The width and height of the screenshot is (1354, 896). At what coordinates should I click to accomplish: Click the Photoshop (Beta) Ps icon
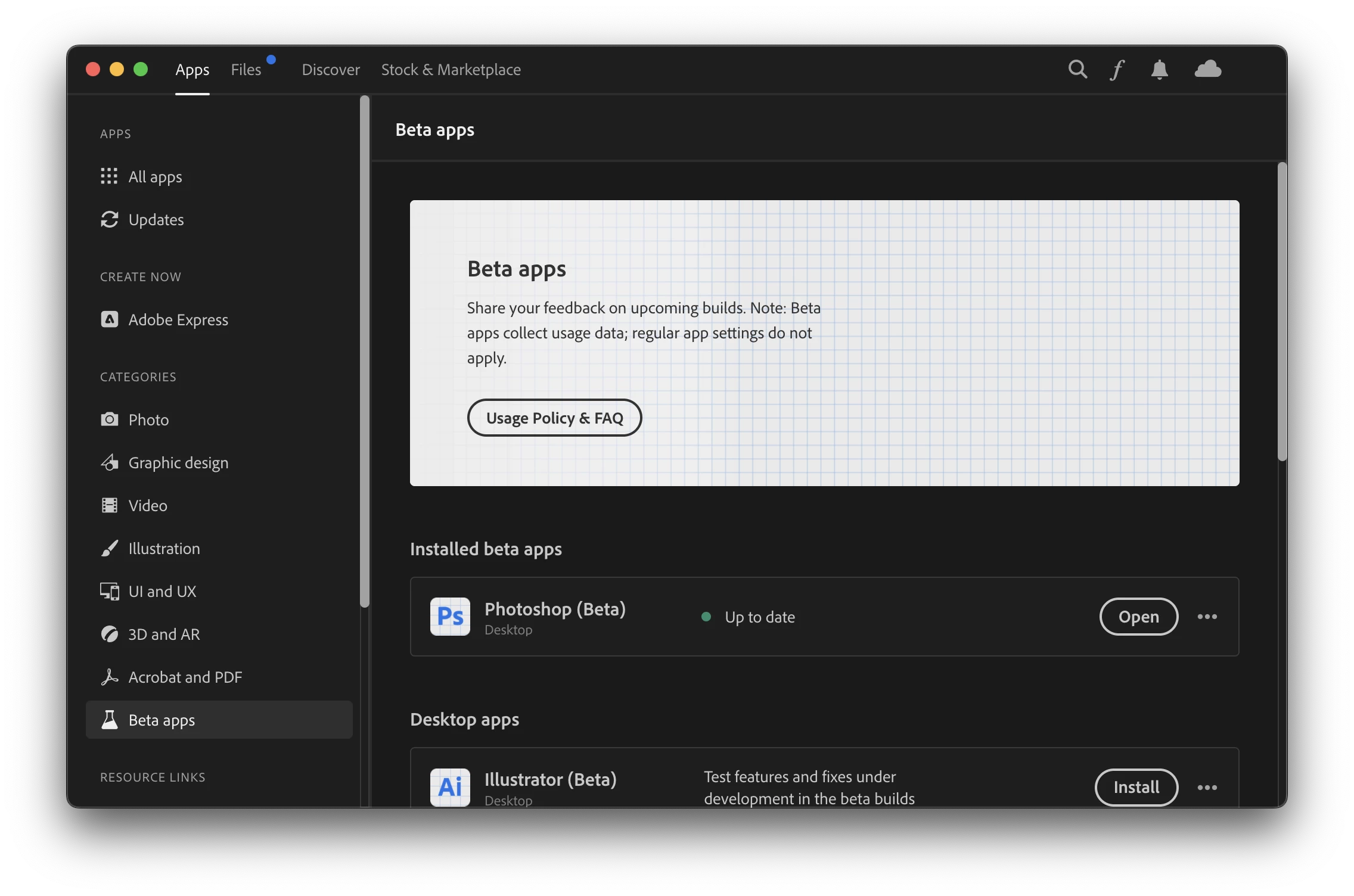[450, 617]
